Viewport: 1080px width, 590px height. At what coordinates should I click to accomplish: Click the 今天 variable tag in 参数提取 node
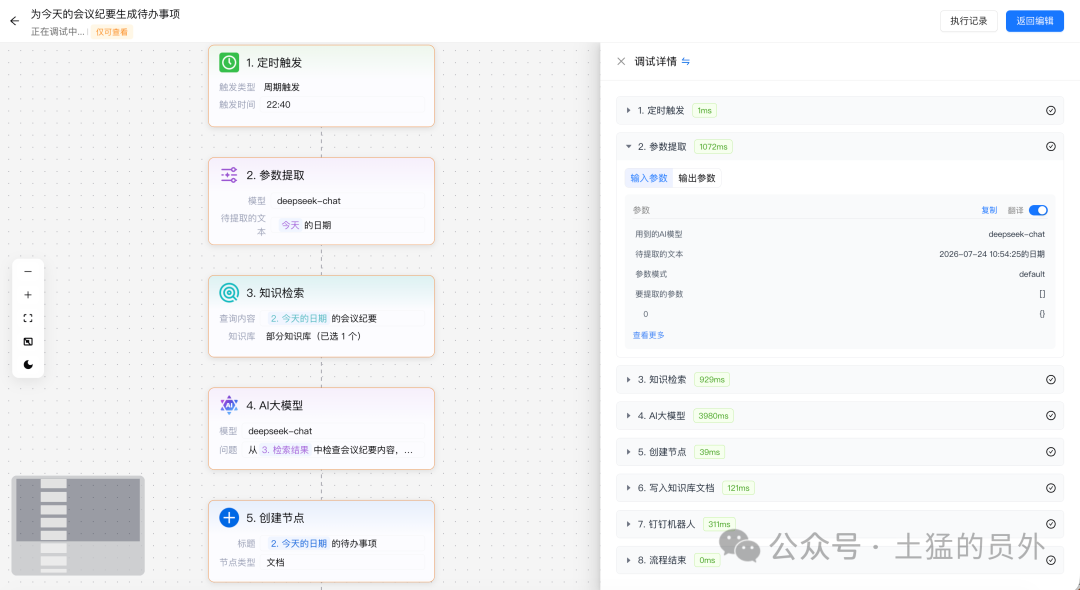[x=290, y=225]
